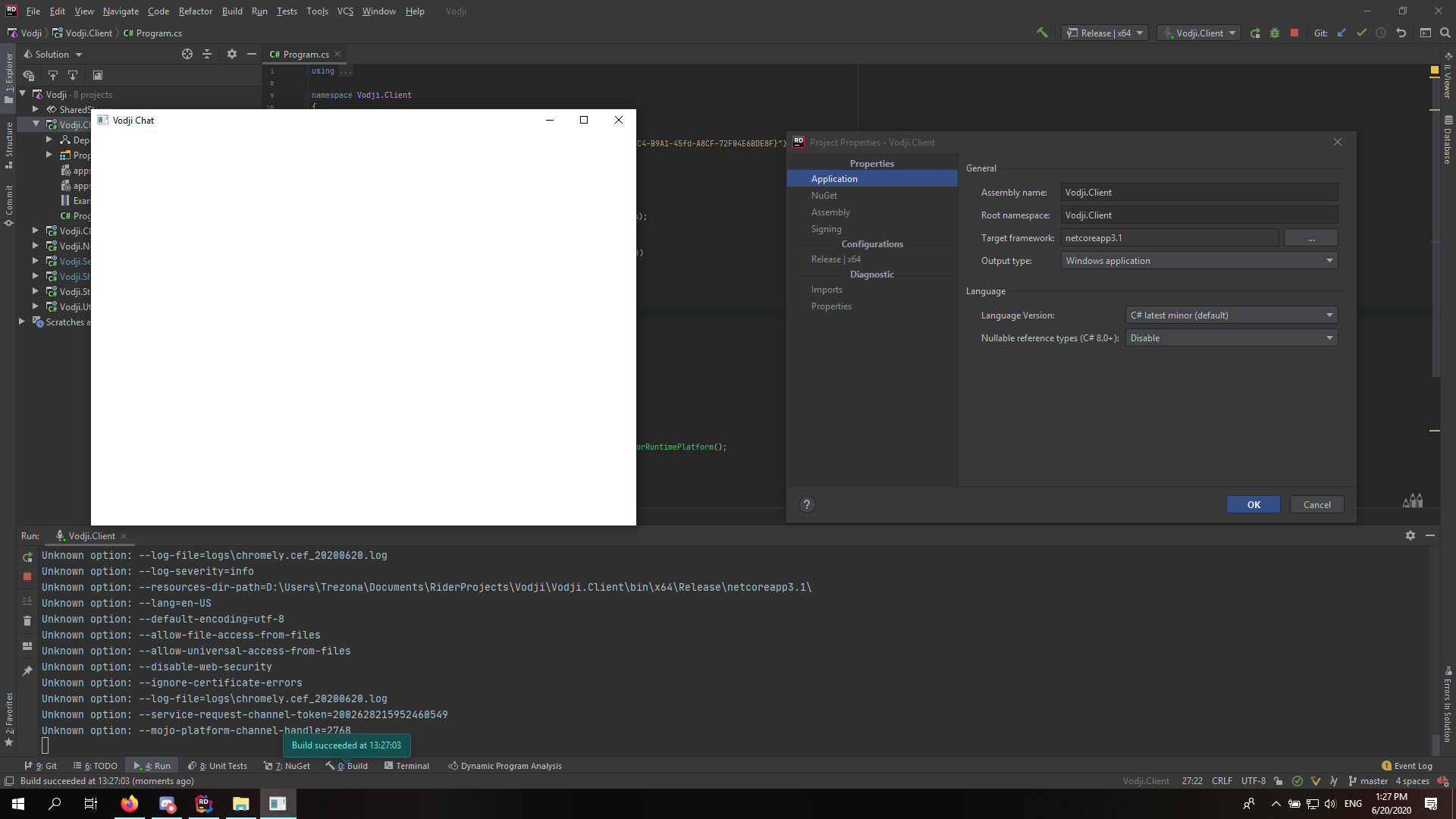Open the Target framework selector (... button)
Image resolution: width=1456 pixels, height=819 pixels.
pos(1310,237)
